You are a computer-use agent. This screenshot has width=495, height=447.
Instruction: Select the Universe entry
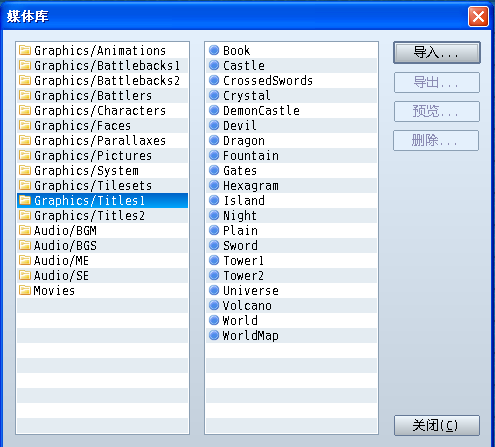[291, 290]
